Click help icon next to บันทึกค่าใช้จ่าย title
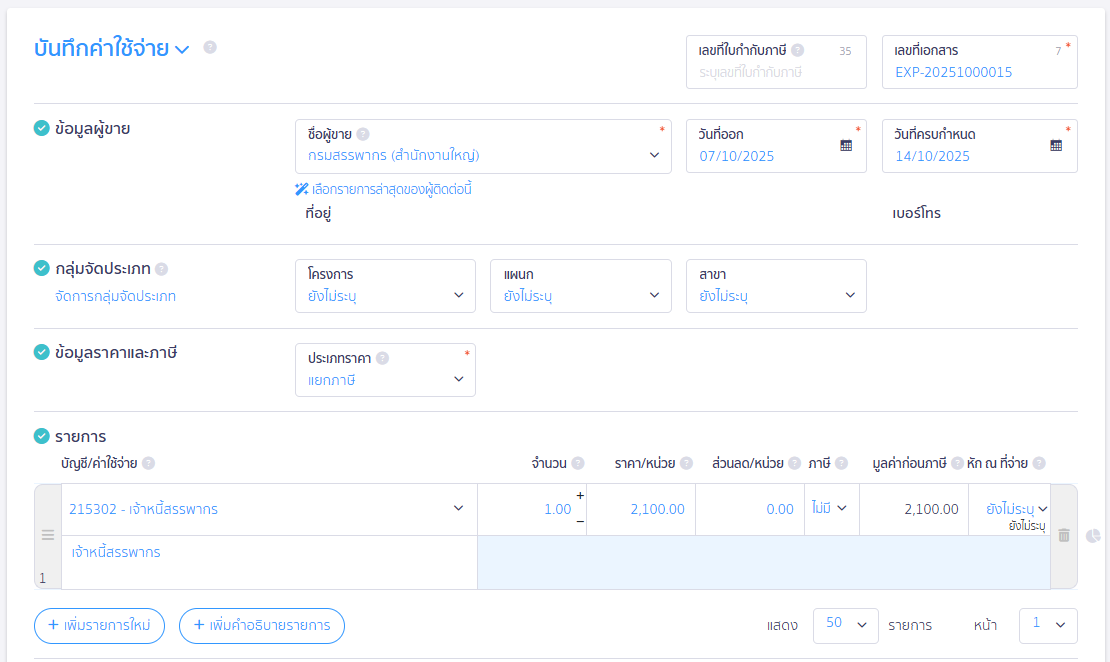This screenshot has height=662, width=1110. click(210, 47)
